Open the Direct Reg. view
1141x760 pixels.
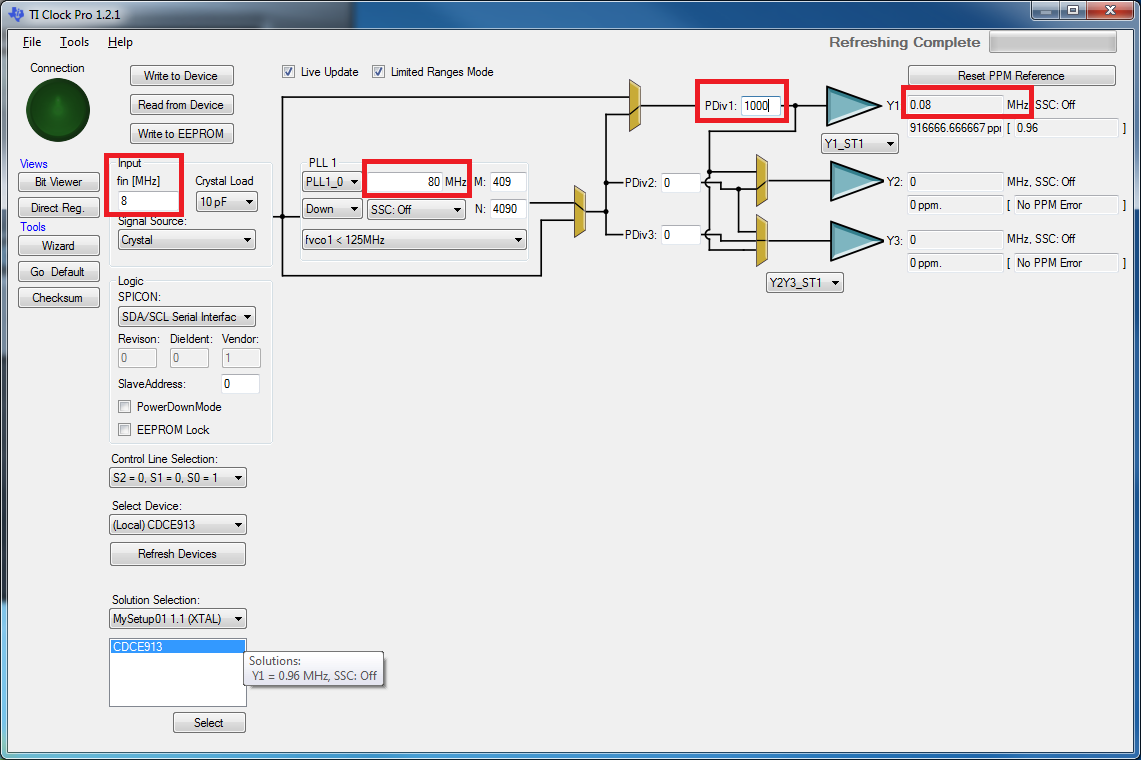[x=59, y=207]
